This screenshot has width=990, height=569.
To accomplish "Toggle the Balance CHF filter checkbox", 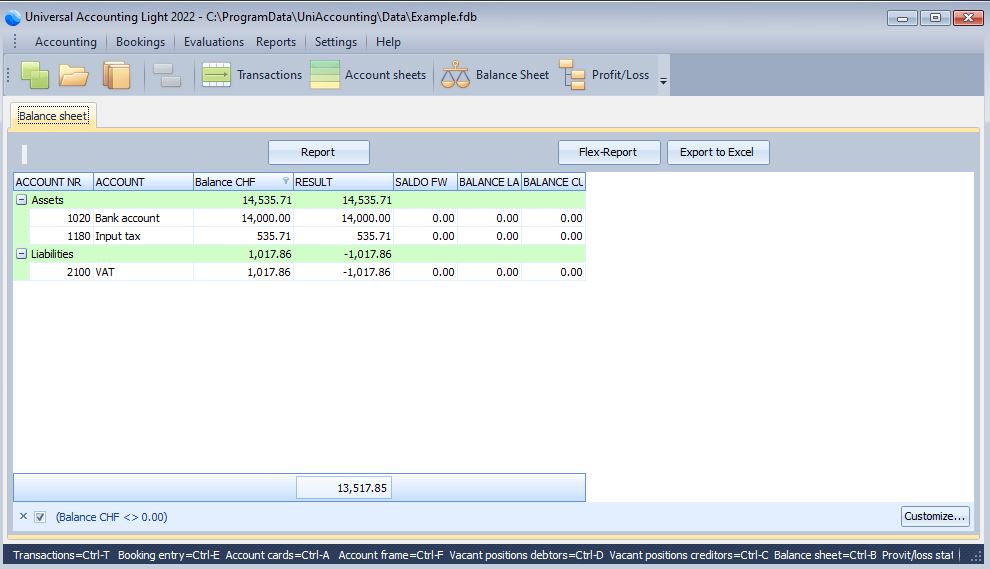I will [x=40, y=517].
